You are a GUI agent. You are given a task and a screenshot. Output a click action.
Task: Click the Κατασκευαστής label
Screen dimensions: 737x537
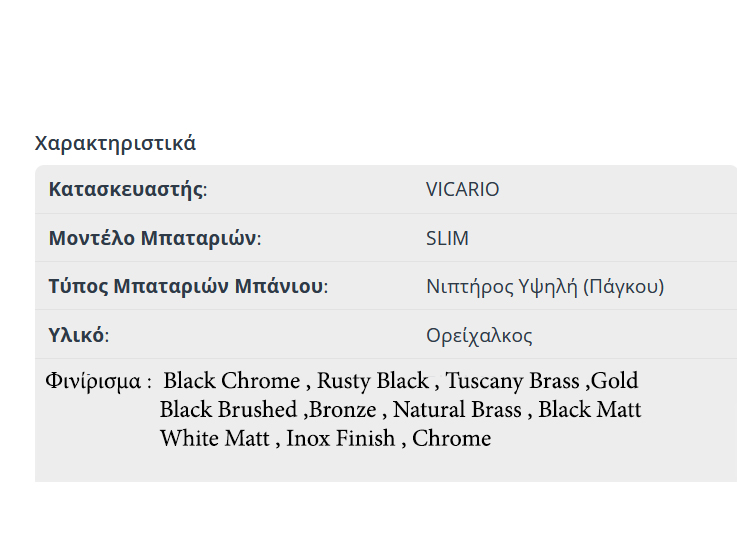coord(128,190)
